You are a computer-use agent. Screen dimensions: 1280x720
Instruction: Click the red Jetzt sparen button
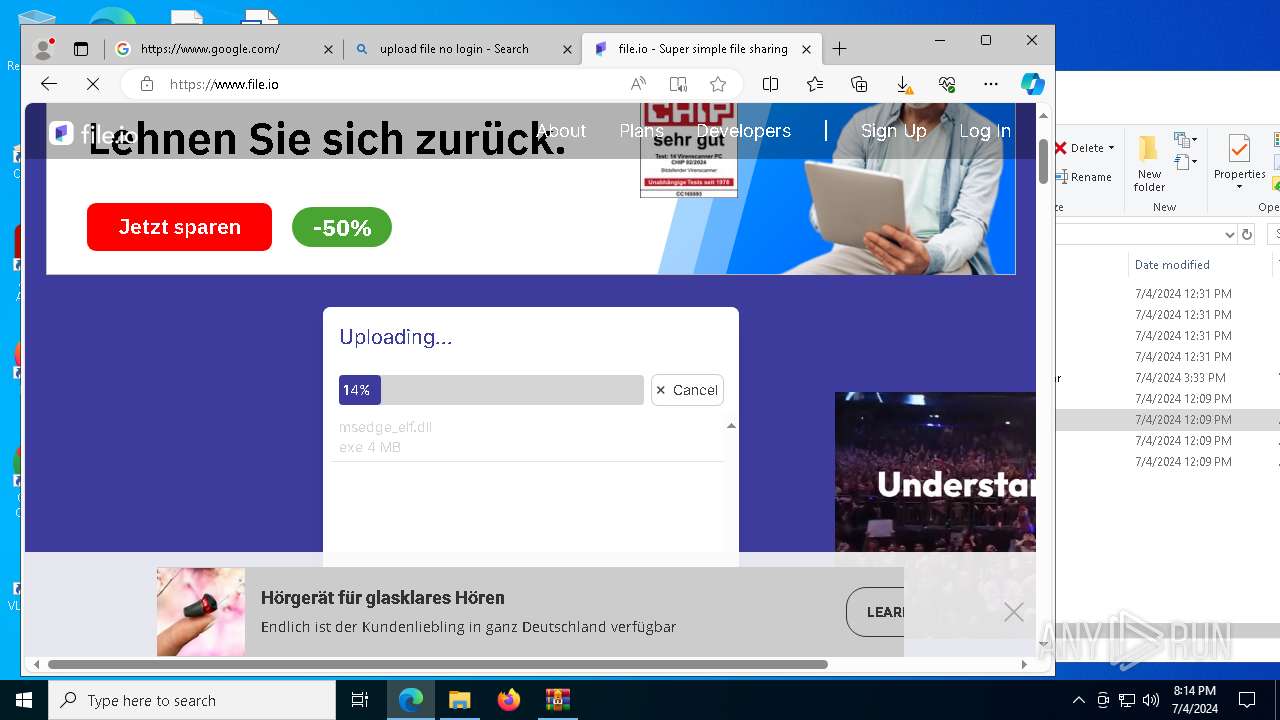pos(179,227)
